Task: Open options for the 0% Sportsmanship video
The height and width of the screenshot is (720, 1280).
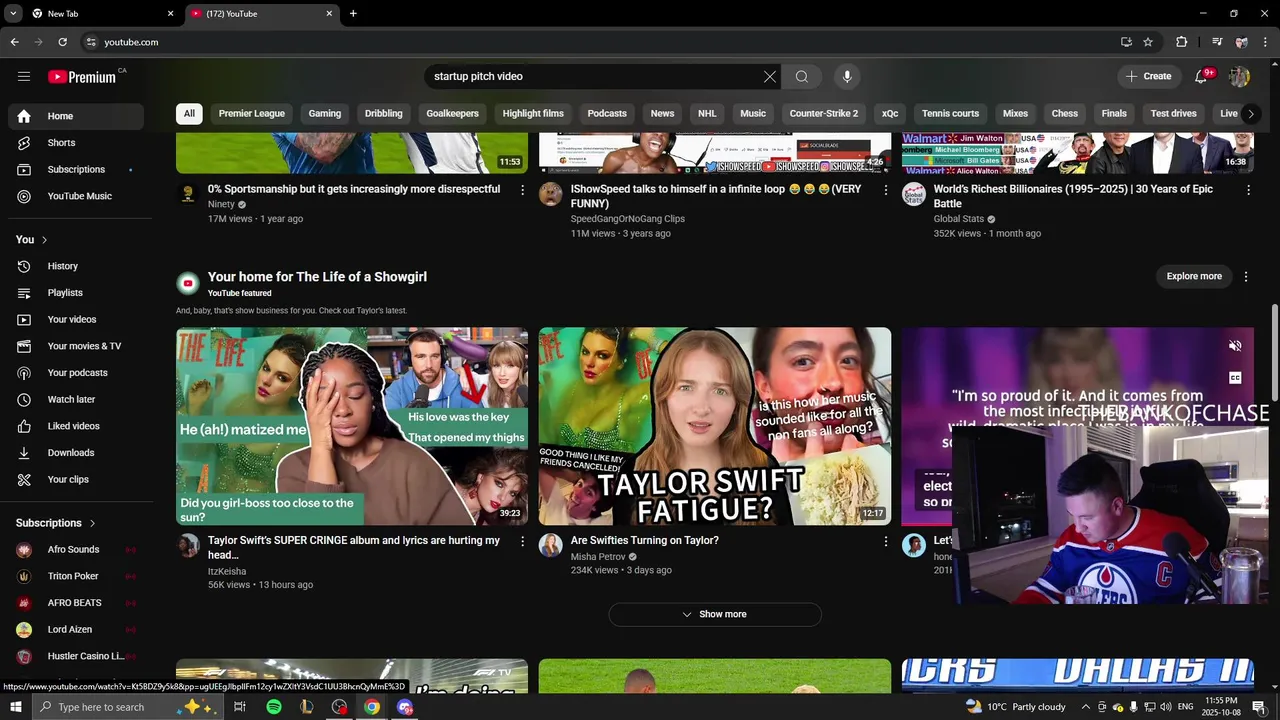Action: click(522, 189)
